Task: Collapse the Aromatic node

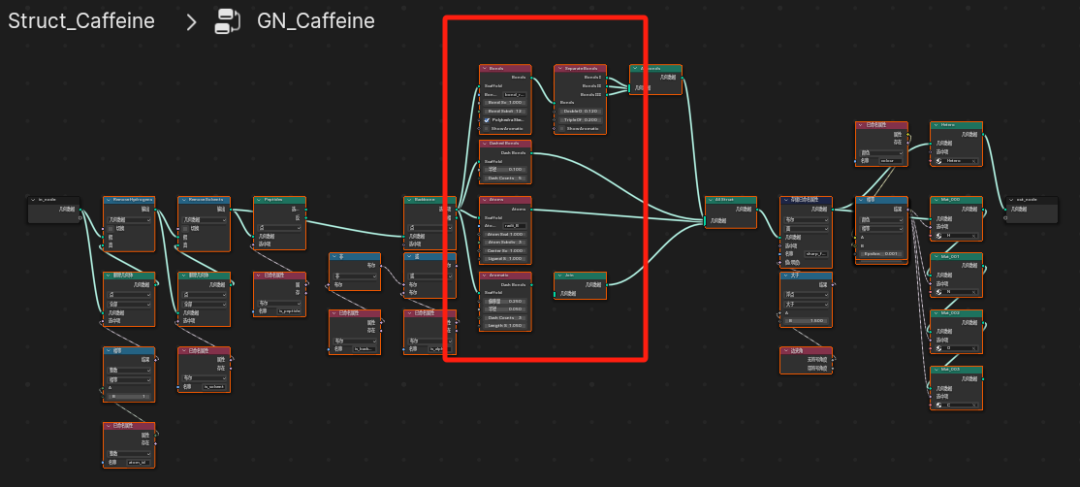Action: pos(484,276)
